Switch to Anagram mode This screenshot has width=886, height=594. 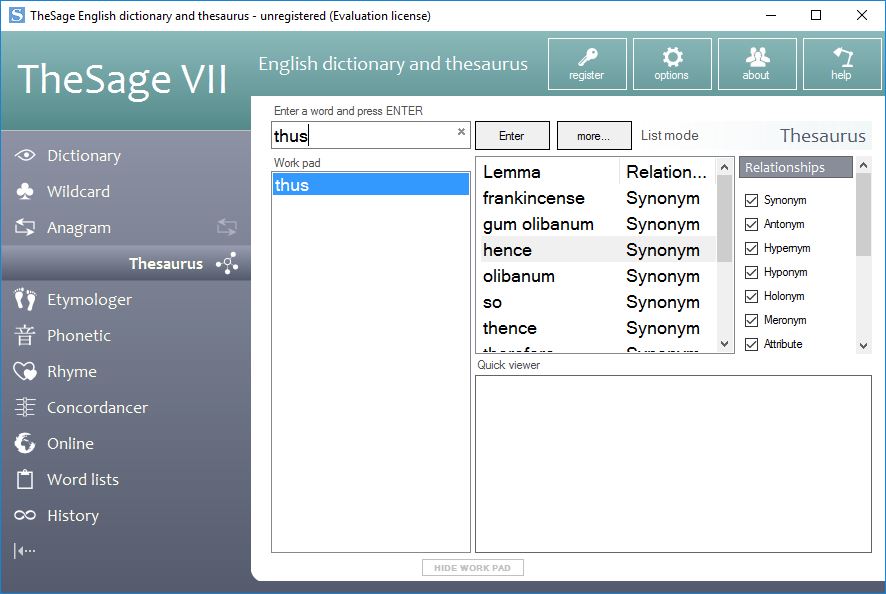(79, 228)
